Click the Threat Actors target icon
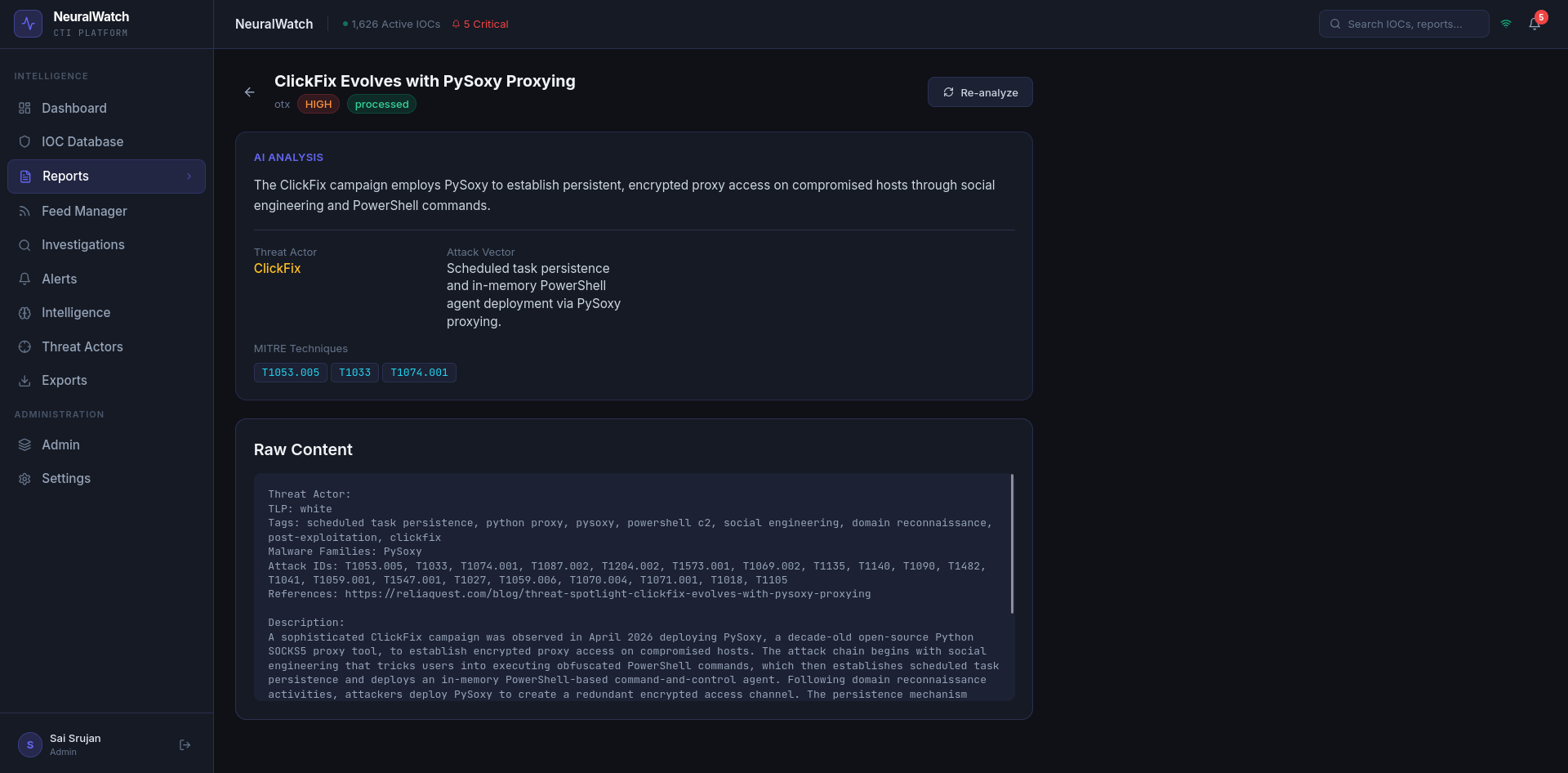This screenshot has height=773, width=1568. (24, 346)
